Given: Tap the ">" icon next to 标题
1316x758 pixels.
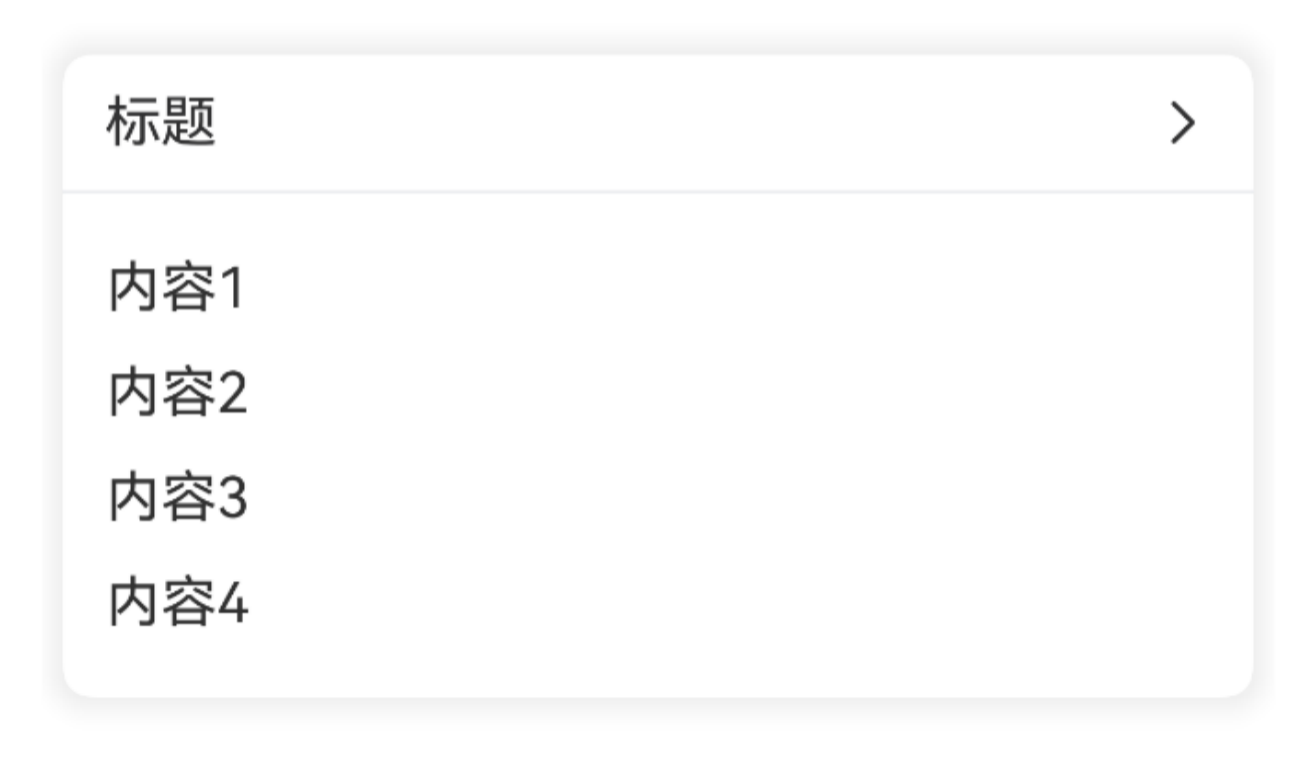Looking at the screenshot, I should tap(1183, 124).
